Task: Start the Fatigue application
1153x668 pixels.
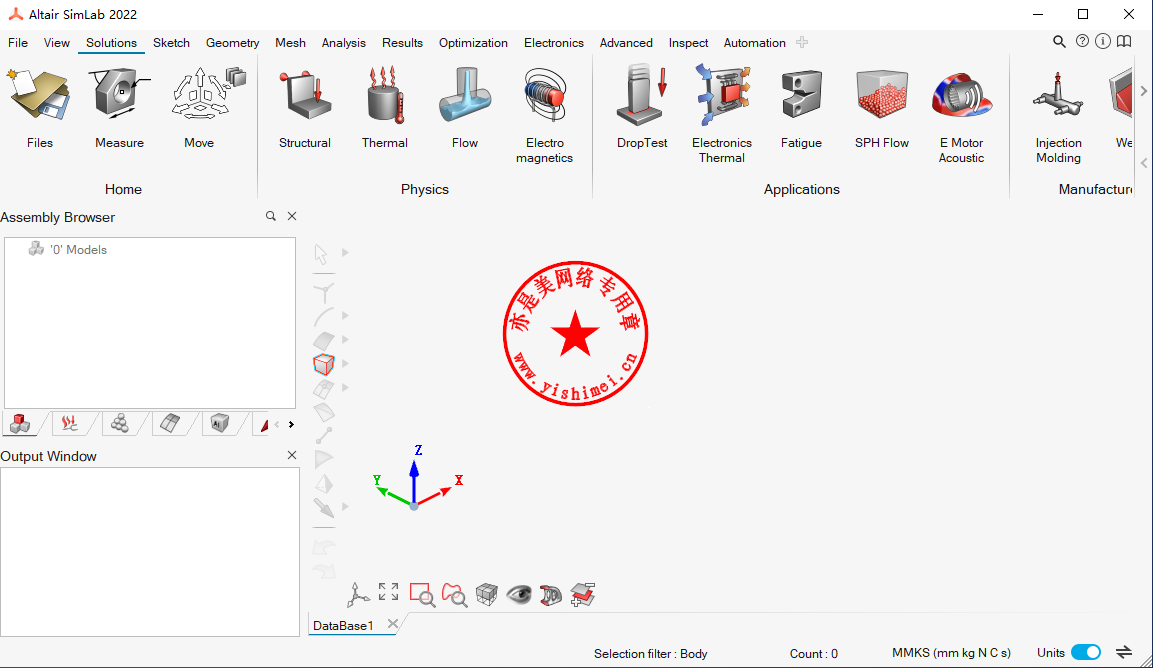Action: pos(802,107)
